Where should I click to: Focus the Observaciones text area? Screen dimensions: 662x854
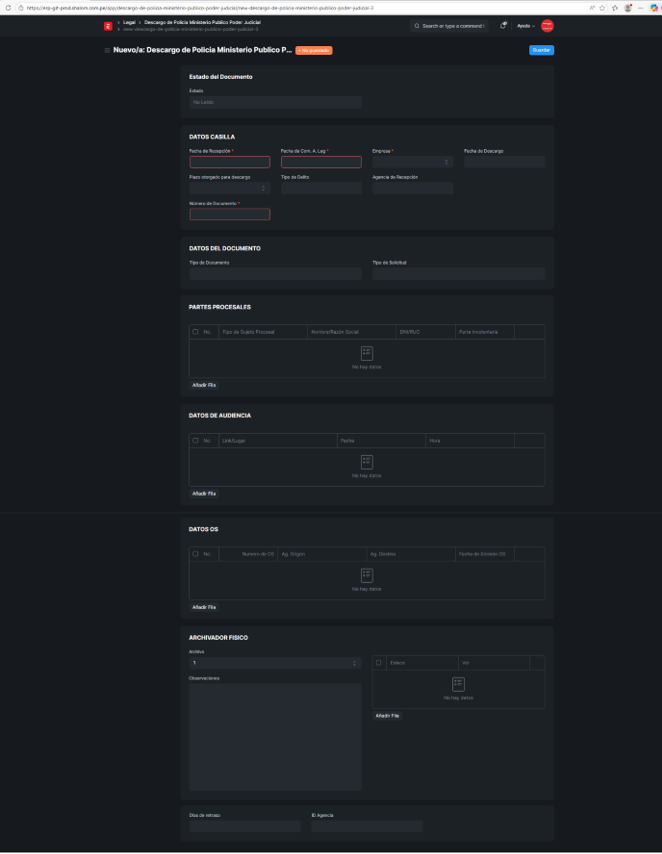coord(275,736)
